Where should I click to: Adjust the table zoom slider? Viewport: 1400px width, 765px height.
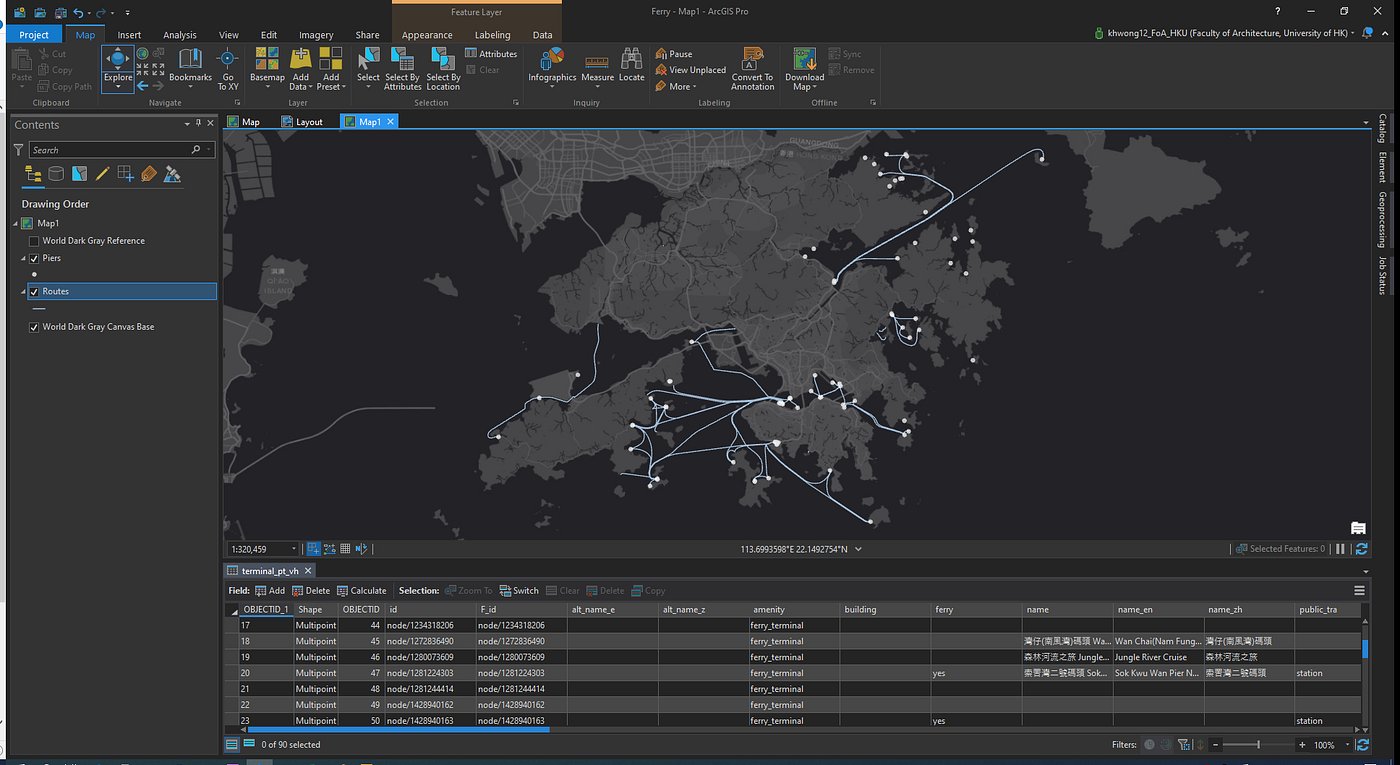(1258, 745)
